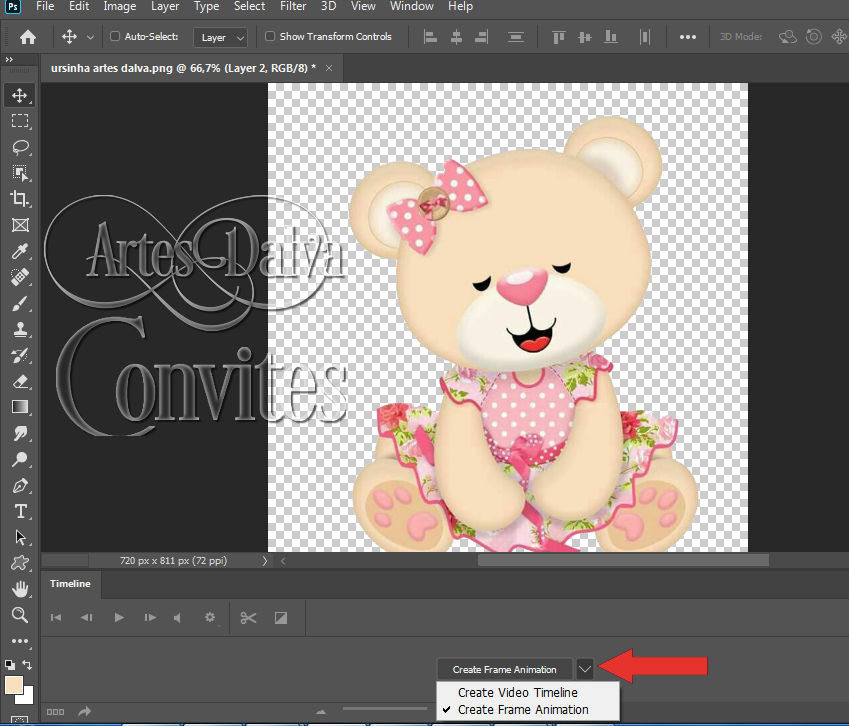
Task: Click the background color swatch
Action: pos(28,697)
